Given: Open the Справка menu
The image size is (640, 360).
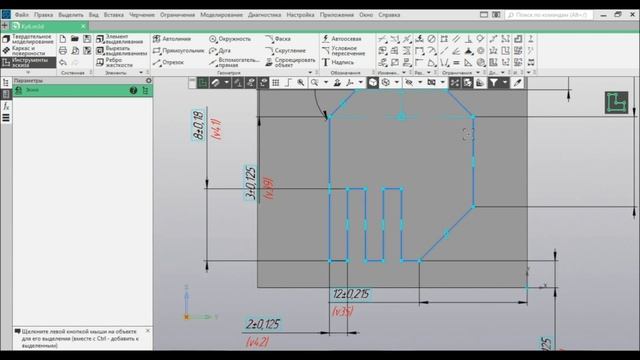Looking at the screenshot, I should [389, 15].
